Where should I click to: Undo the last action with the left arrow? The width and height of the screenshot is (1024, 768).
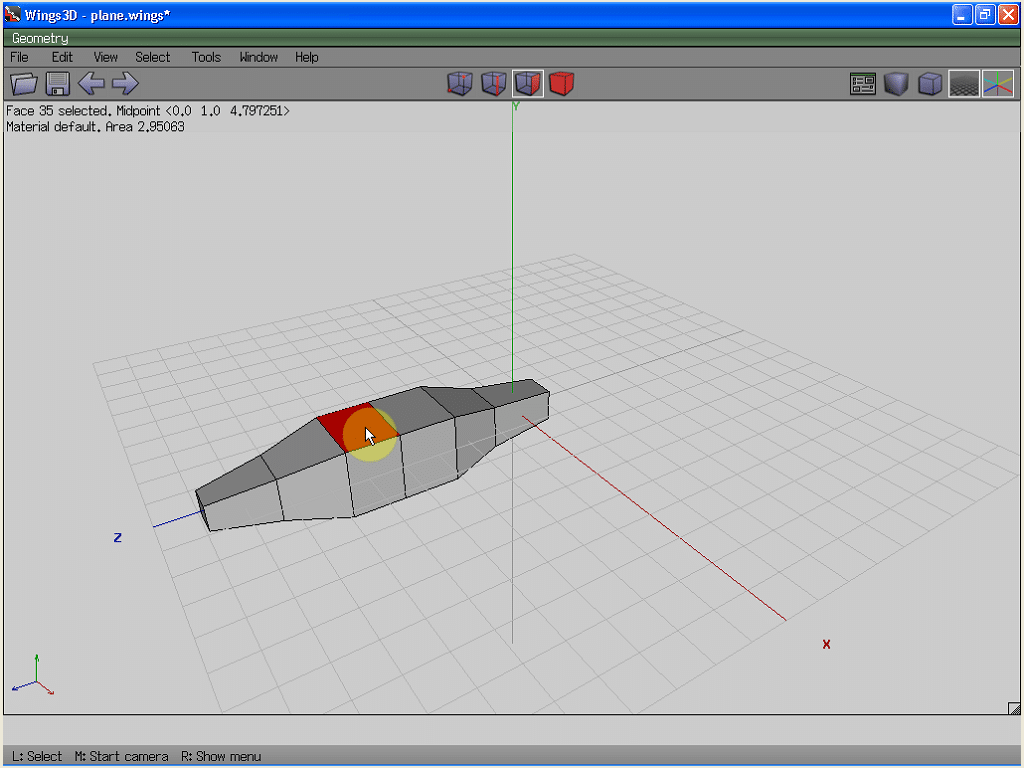click(91, 84)
